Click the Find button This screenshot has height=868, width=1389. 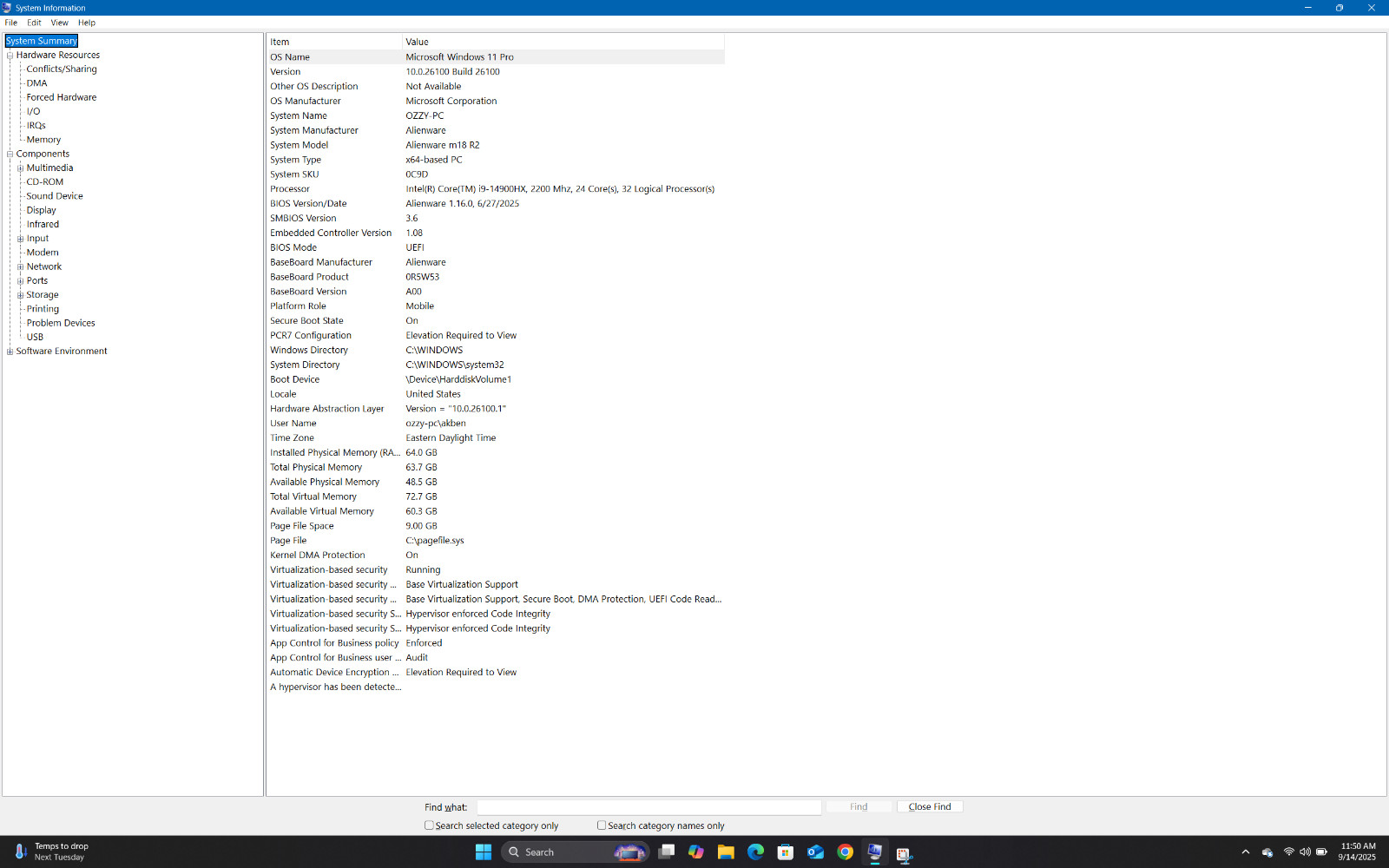[x=859, y=807]
